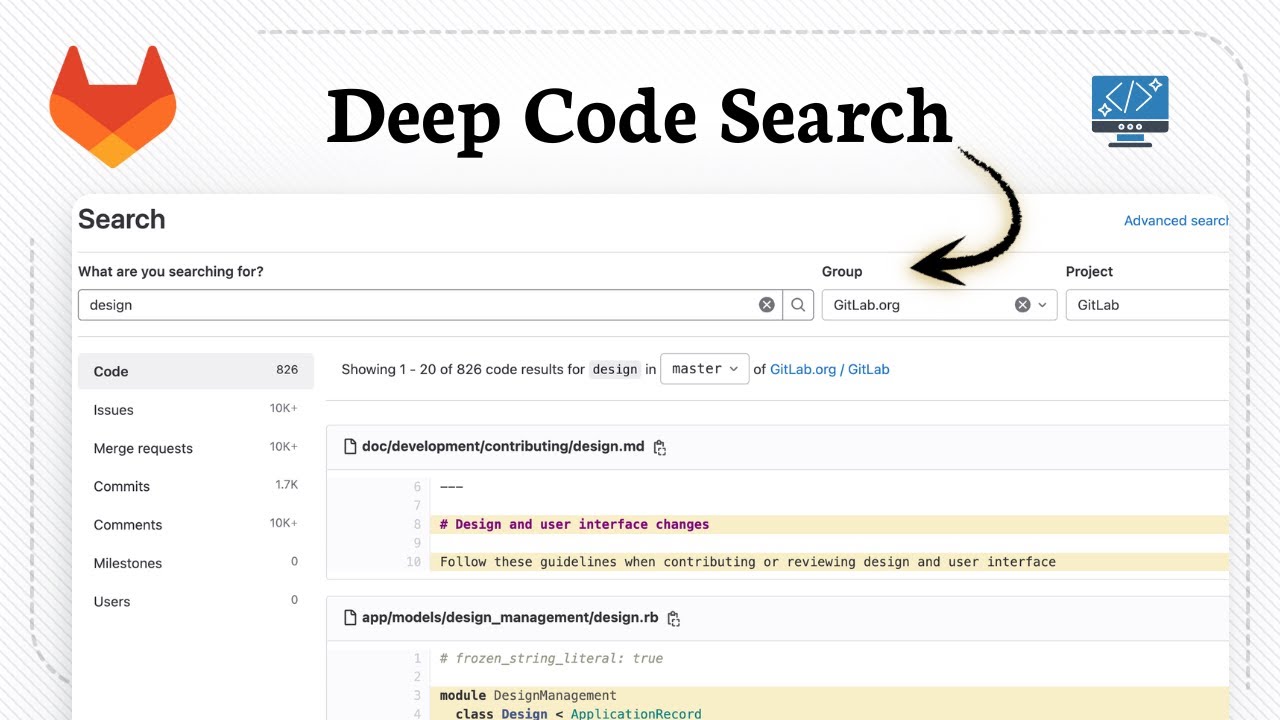Viewport: 1280px width, 720px height.
Task: Click line number 3 in design.rb
Action: [417, 695]
